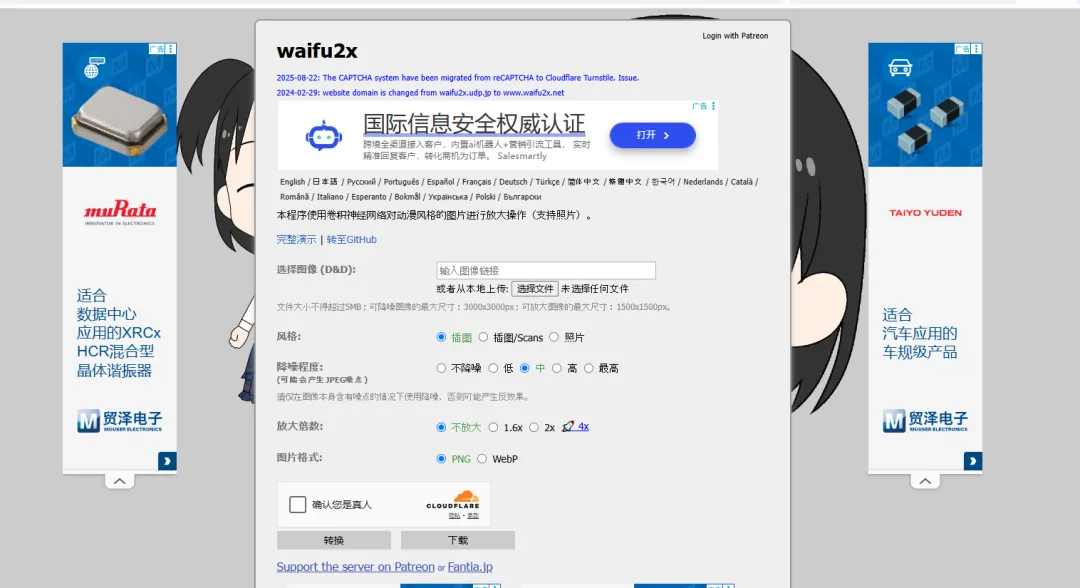Image resolution: width=1080 pixels, height=588 pixels.
Task: Click the 转换 convert button
Action: click(333, 540)
